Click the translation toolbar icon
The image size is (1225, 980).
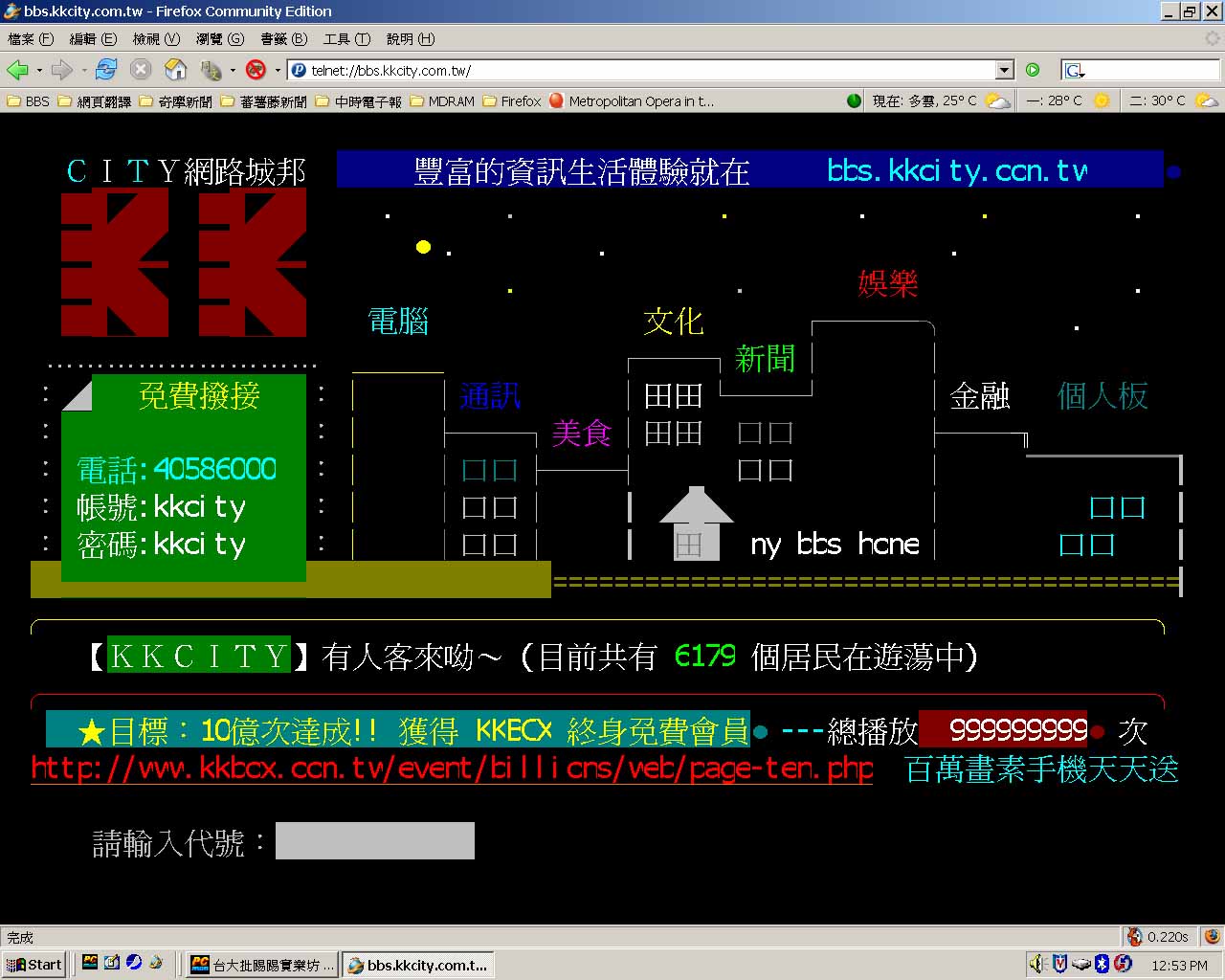coord(210,70)
